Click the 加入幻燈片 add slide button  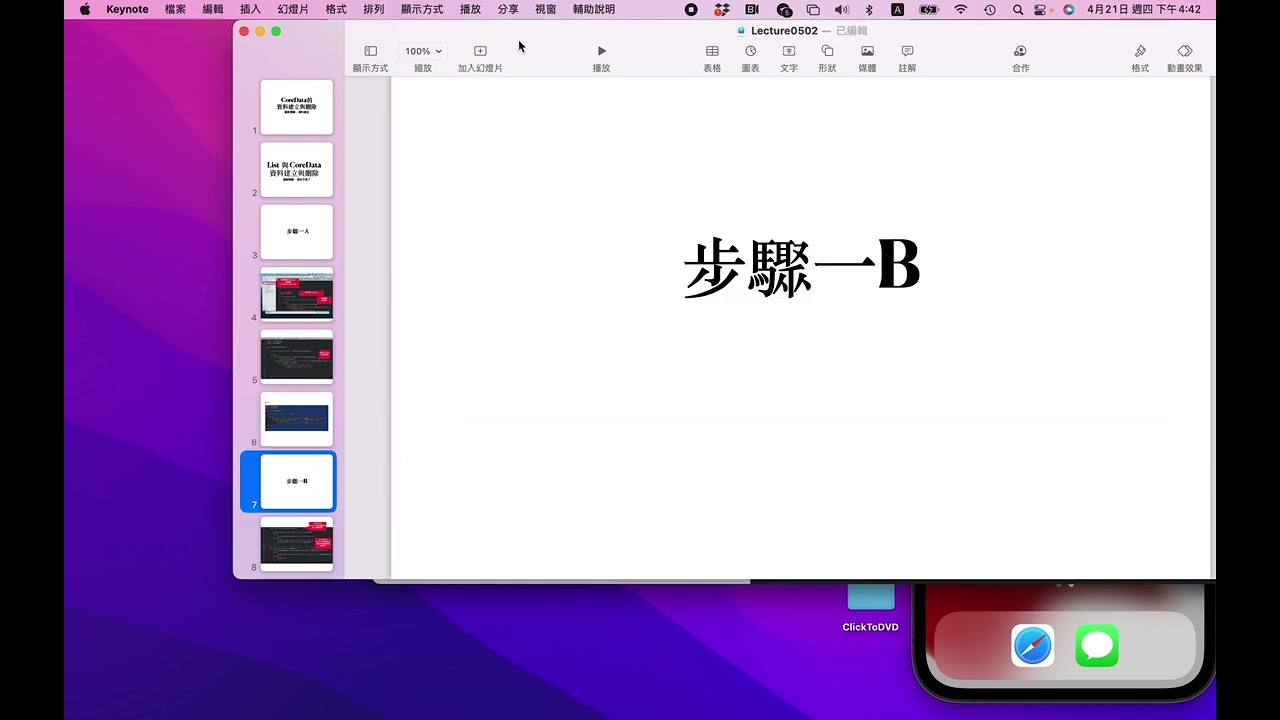tap(480, 58)
